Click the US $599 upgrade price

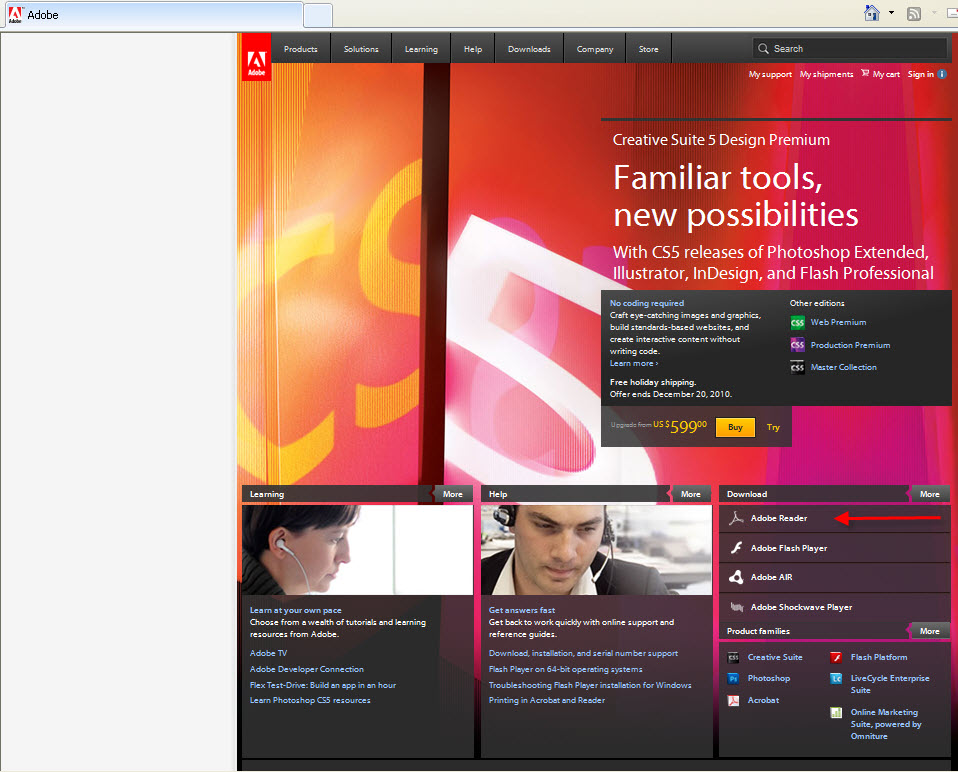[x=680, y=426]
